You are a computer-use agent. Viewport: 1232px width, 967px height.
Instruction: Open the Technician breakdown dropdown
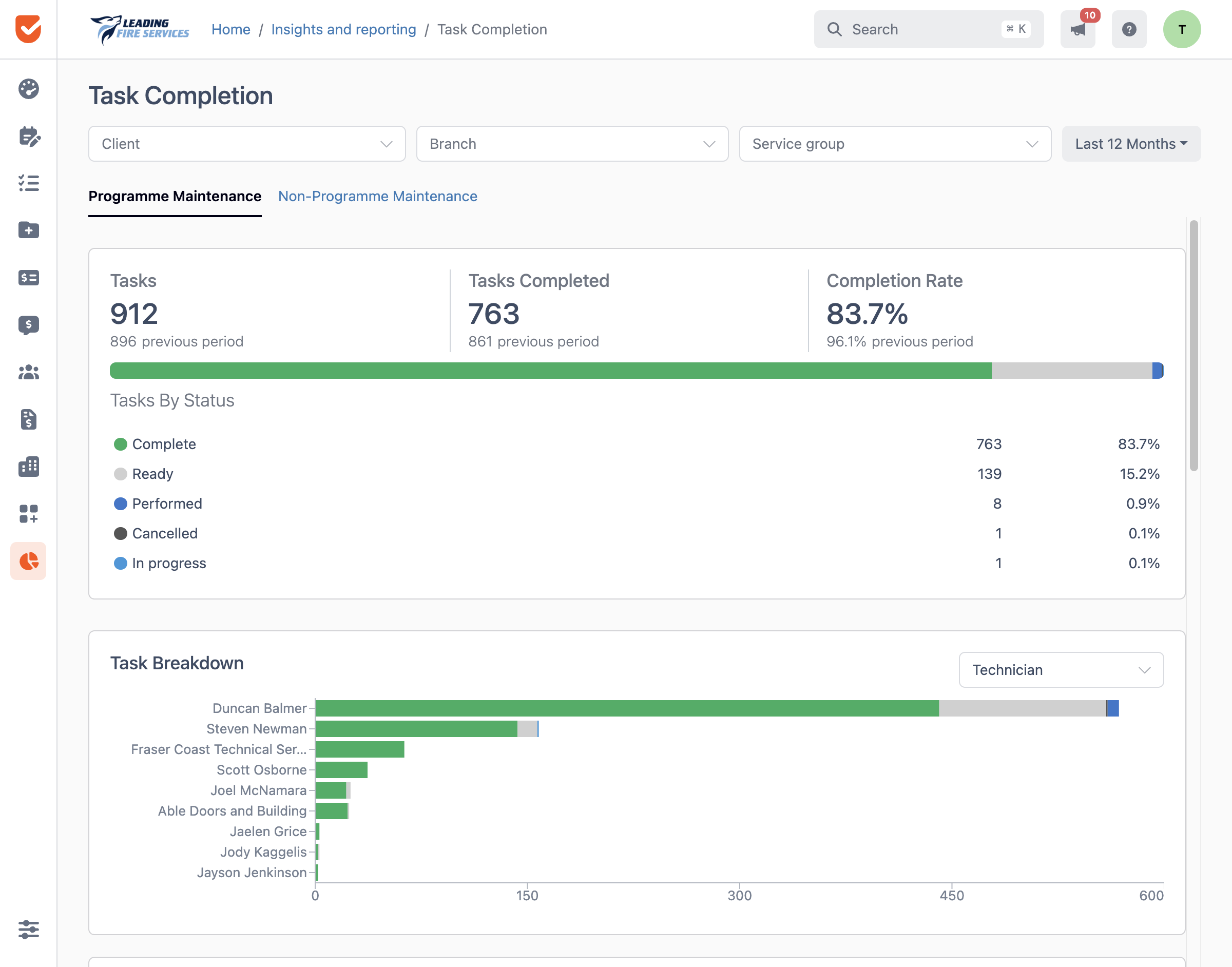pyautogui.click(x=1061, y=670)
